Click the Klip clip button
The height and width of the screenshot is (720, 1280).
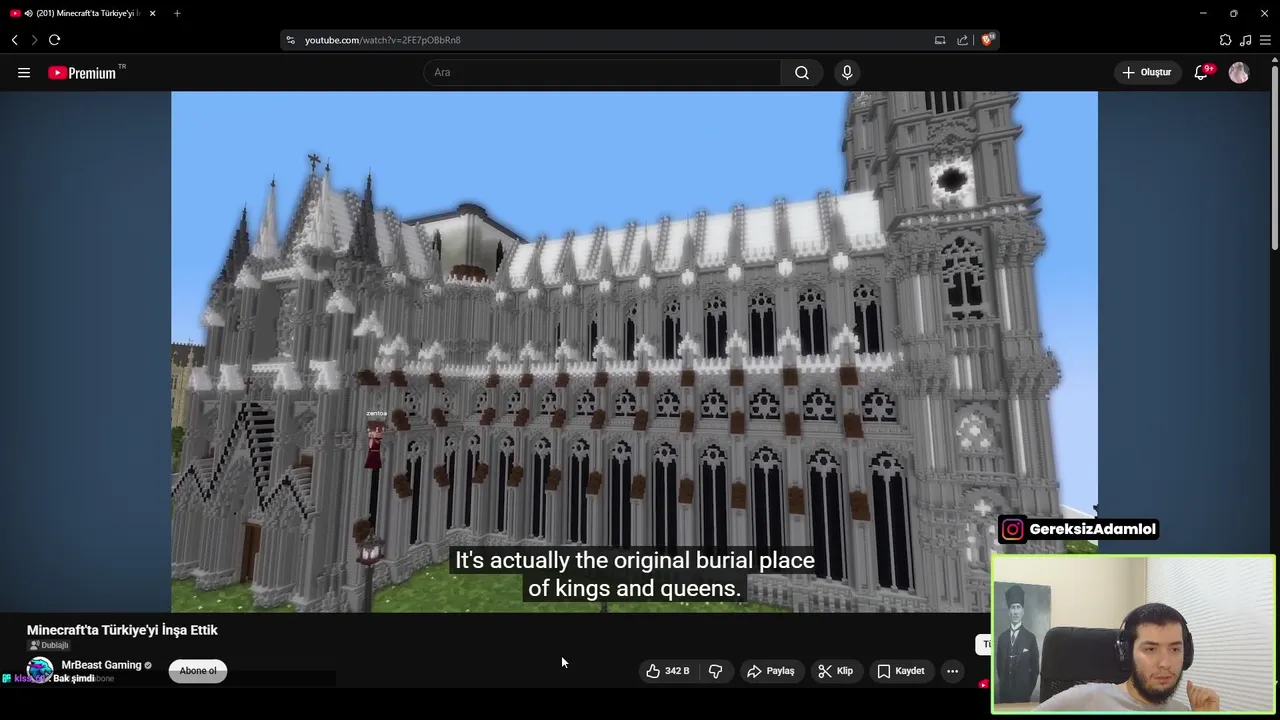[x=835, y=671]
